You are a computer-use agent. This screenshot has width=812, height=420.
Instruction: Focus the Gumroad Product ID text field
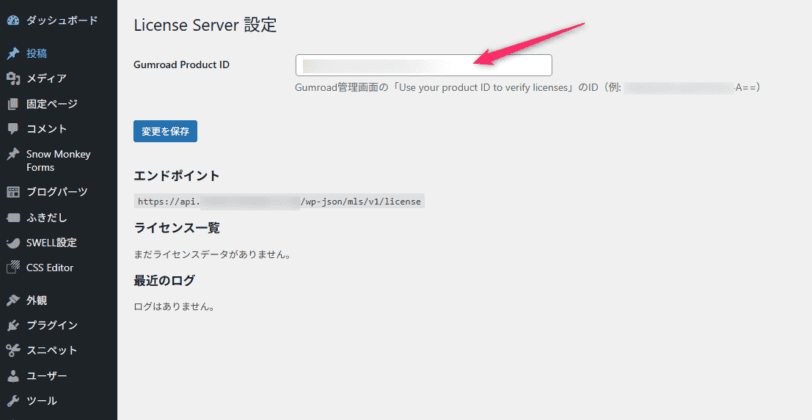[x=423, y=65]
